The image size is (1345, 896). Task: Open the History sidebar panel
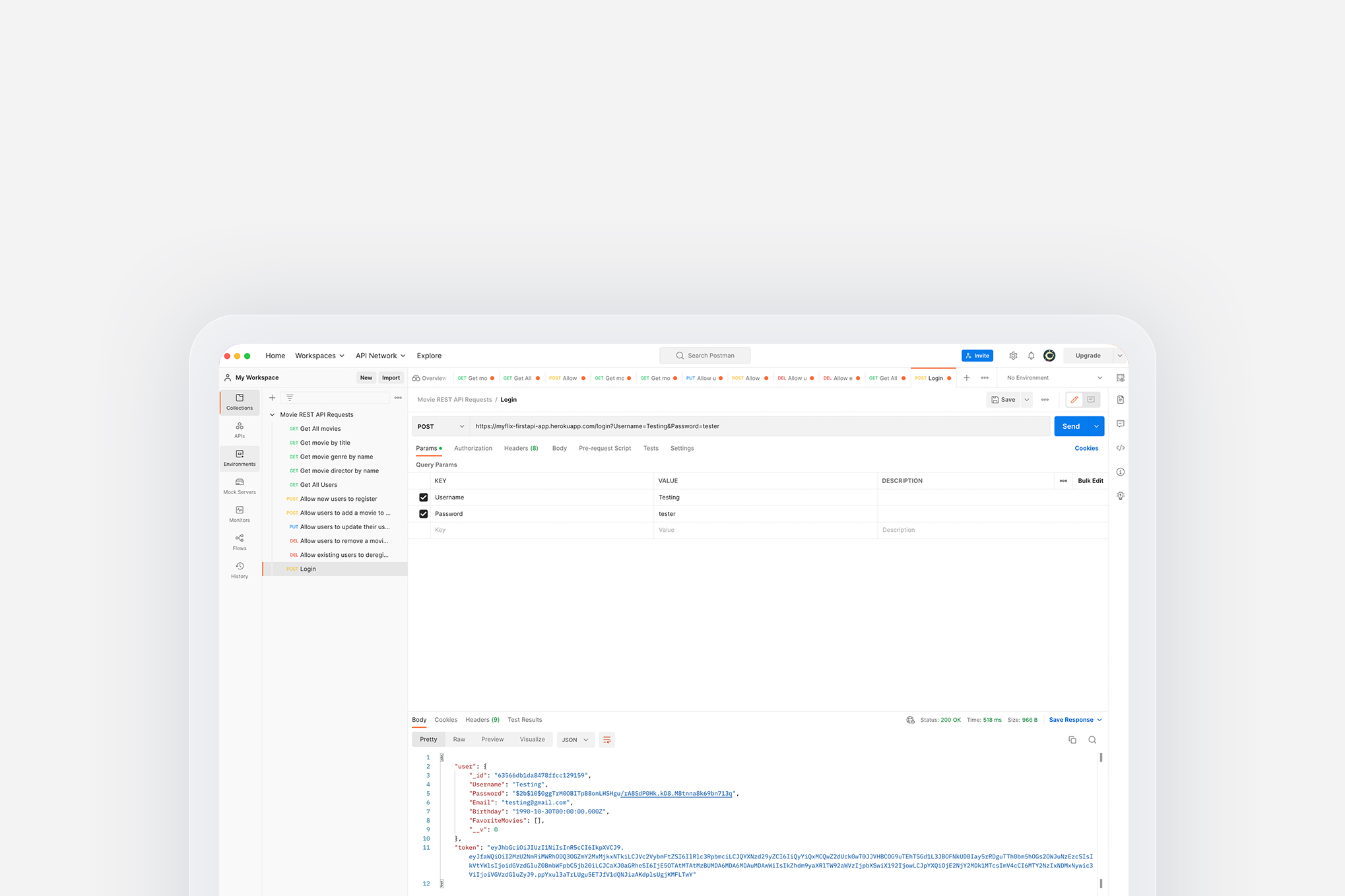pos(240,571)
